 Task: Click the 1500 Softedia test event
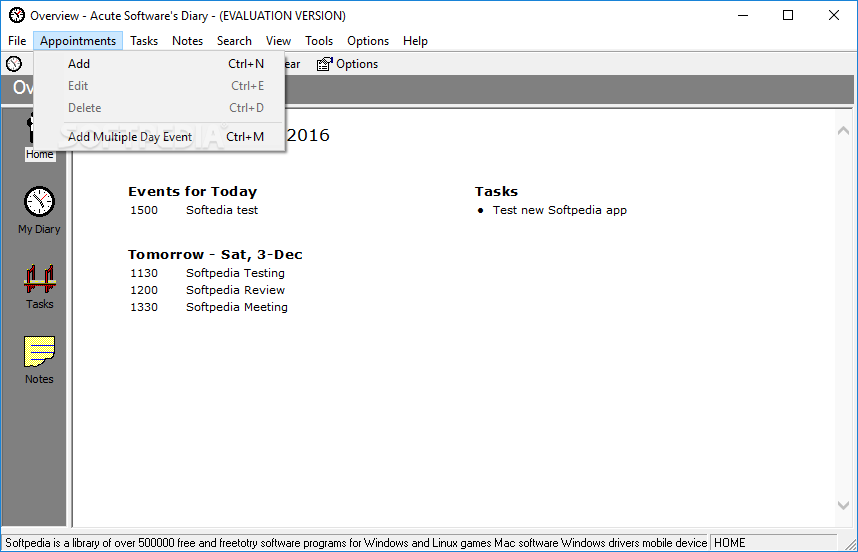194,210
